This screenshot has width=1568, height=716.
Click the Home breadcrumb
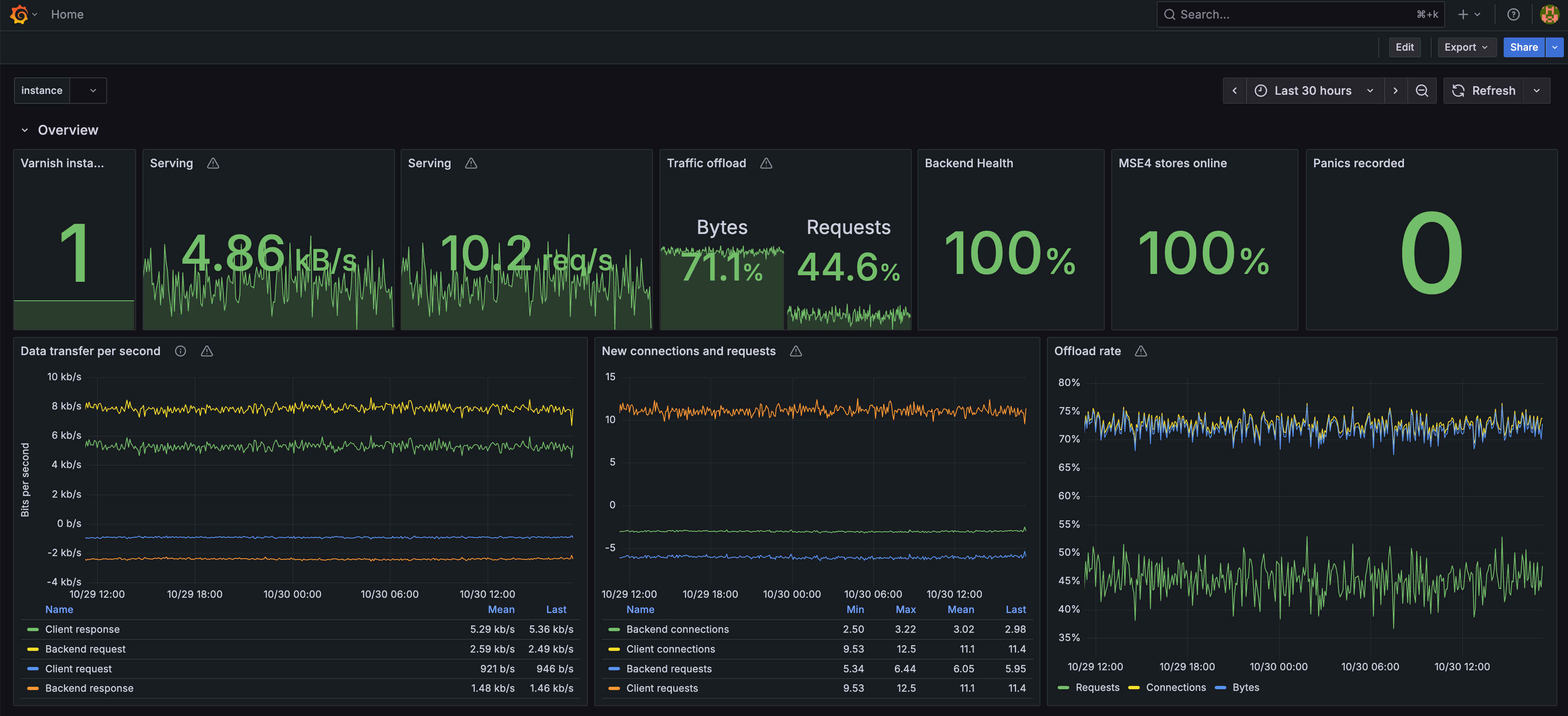point(67,14)
